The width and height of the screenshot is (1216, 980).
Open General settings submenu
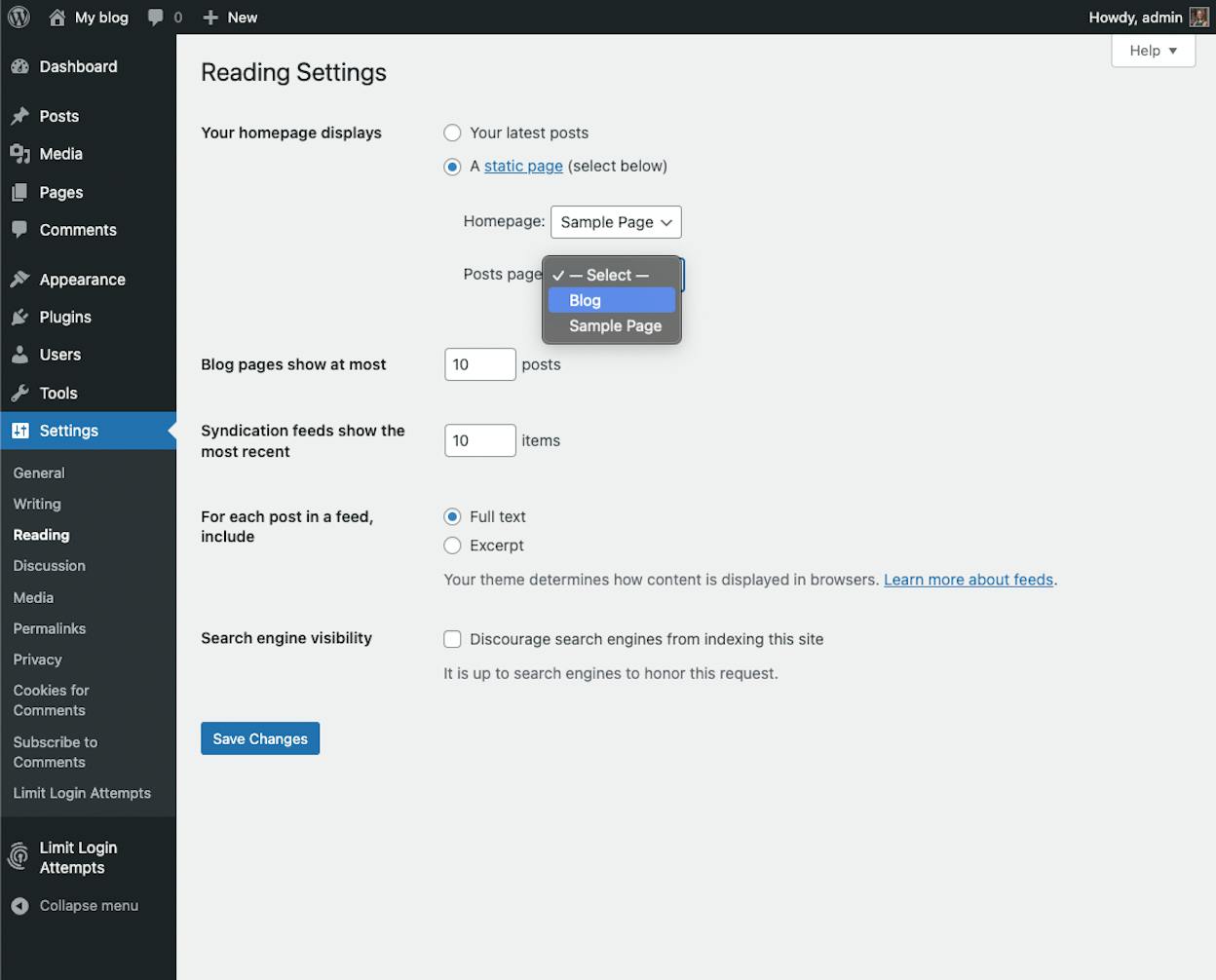click(x=39, y=472)
